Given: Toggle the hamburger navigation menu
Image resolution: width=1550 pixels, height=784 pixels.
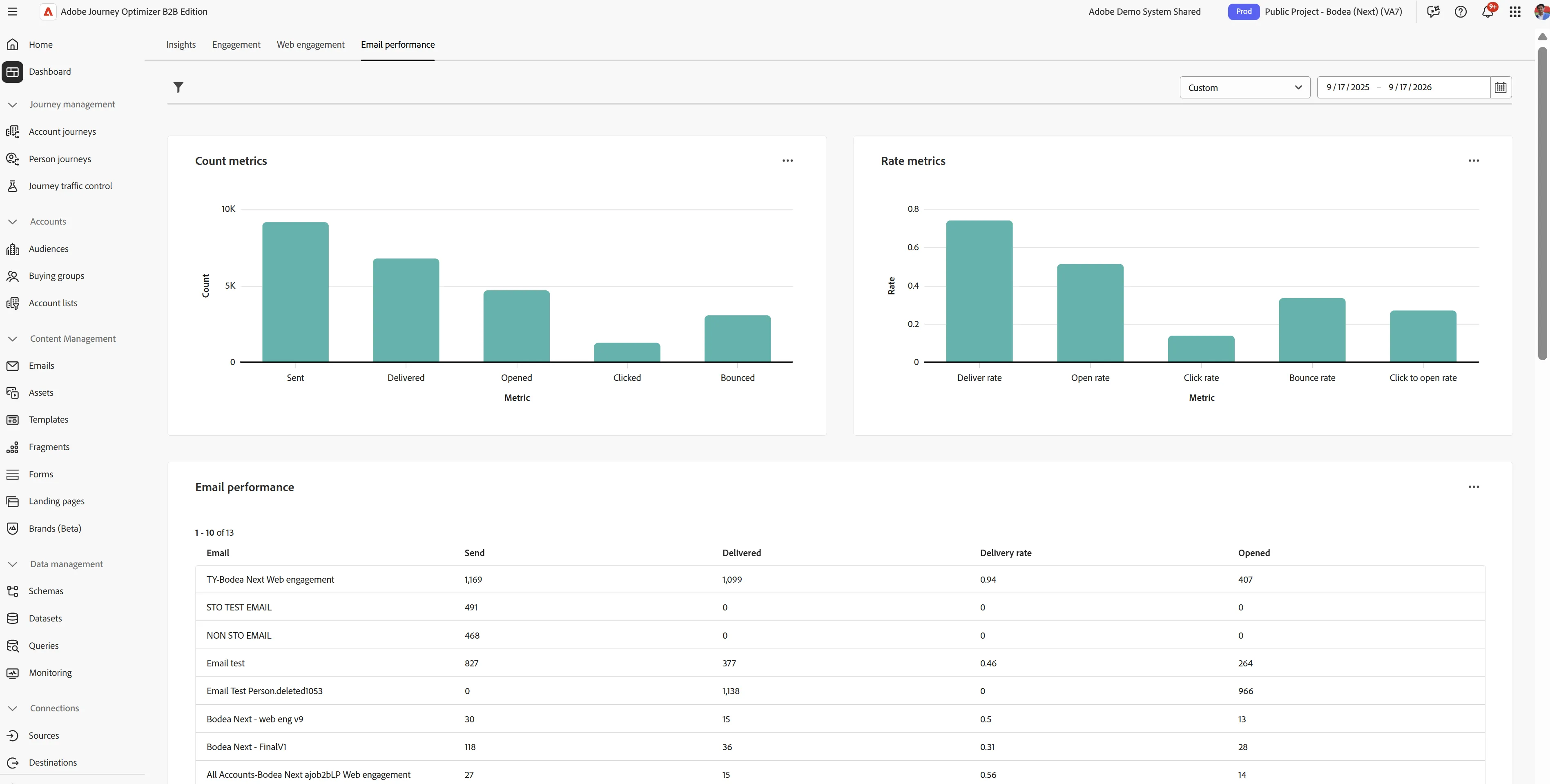Looking at the screenshot, I should pyautogui.click(x=12, y=11).
